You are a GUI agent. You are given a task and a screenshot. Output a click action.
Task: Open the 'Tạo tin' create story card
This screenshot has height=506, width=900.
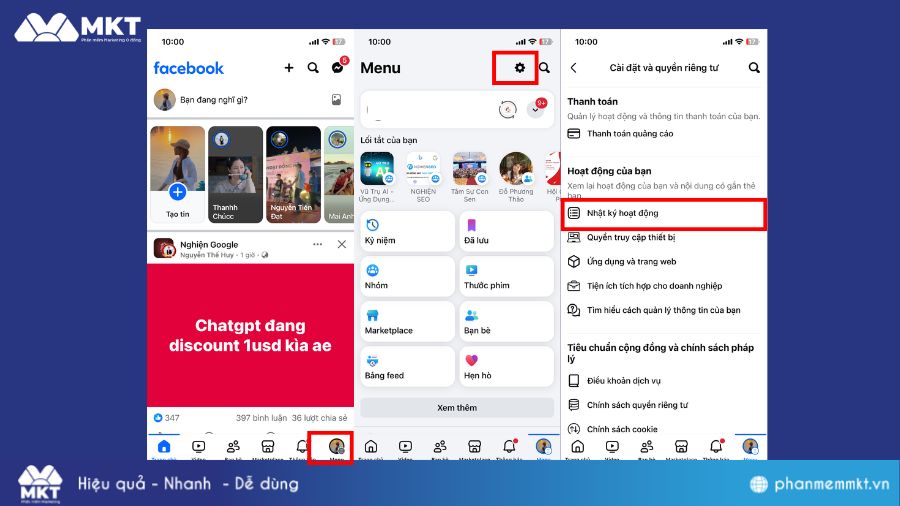point(177,174)
